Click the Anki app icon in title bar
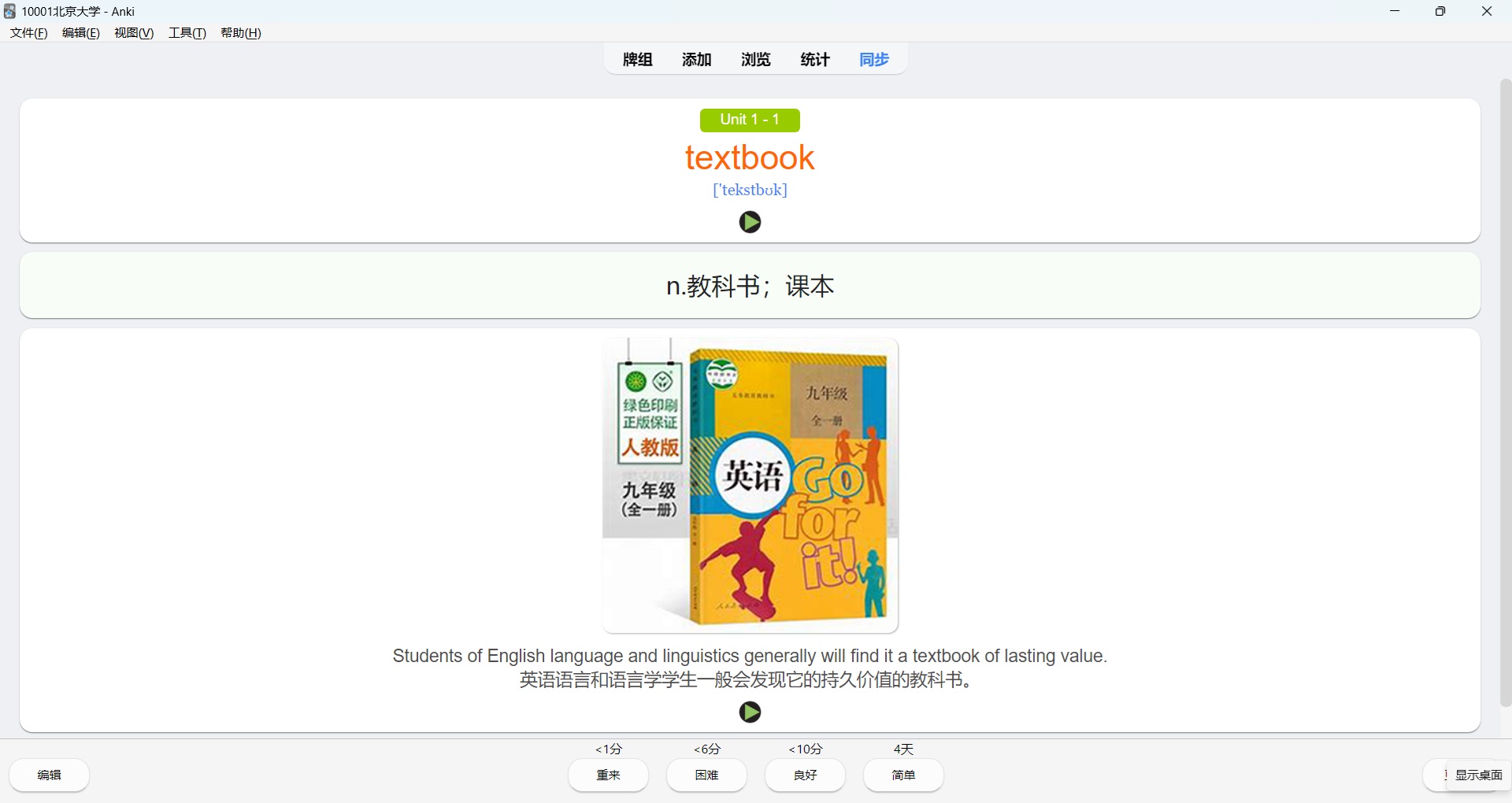Viewport: 1512px width, 803px height. click(9, 11)
